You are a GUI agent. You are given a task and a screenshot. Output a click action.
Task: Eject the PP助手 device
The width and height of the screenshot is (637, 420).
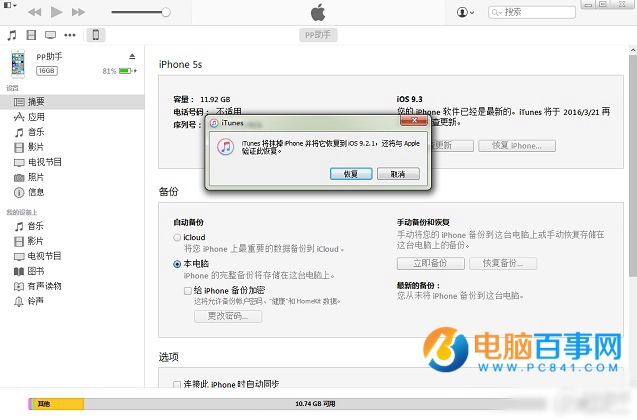point(132,56)
